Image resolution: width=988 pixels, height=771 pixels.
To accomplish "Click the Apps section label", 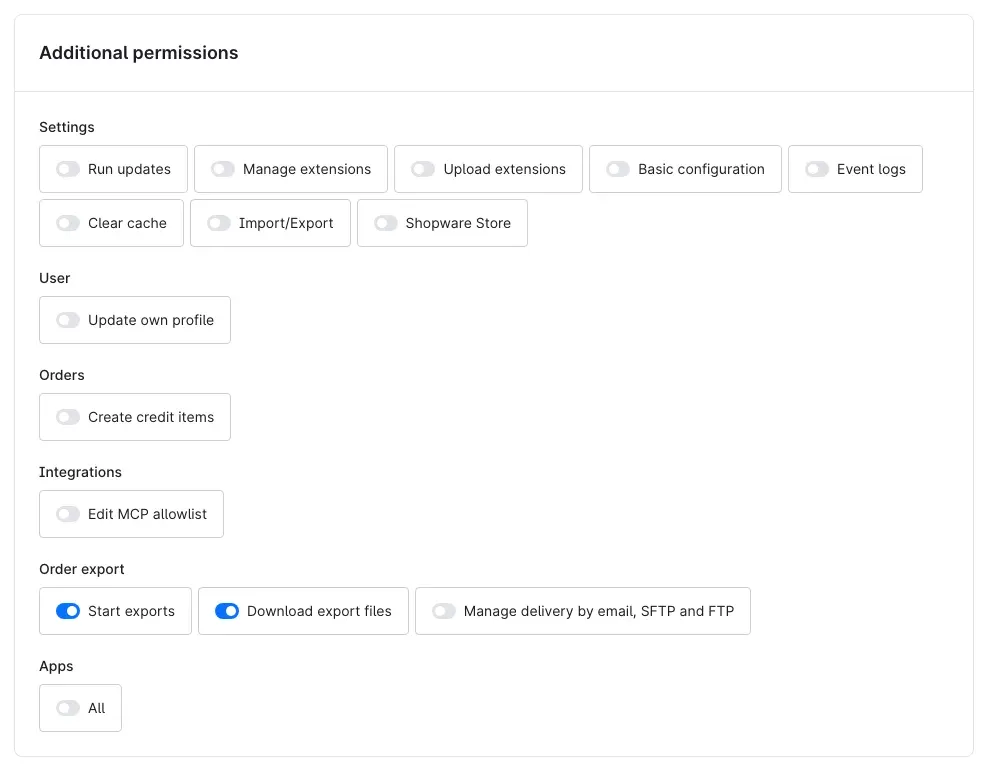I will tap(56, 666).
